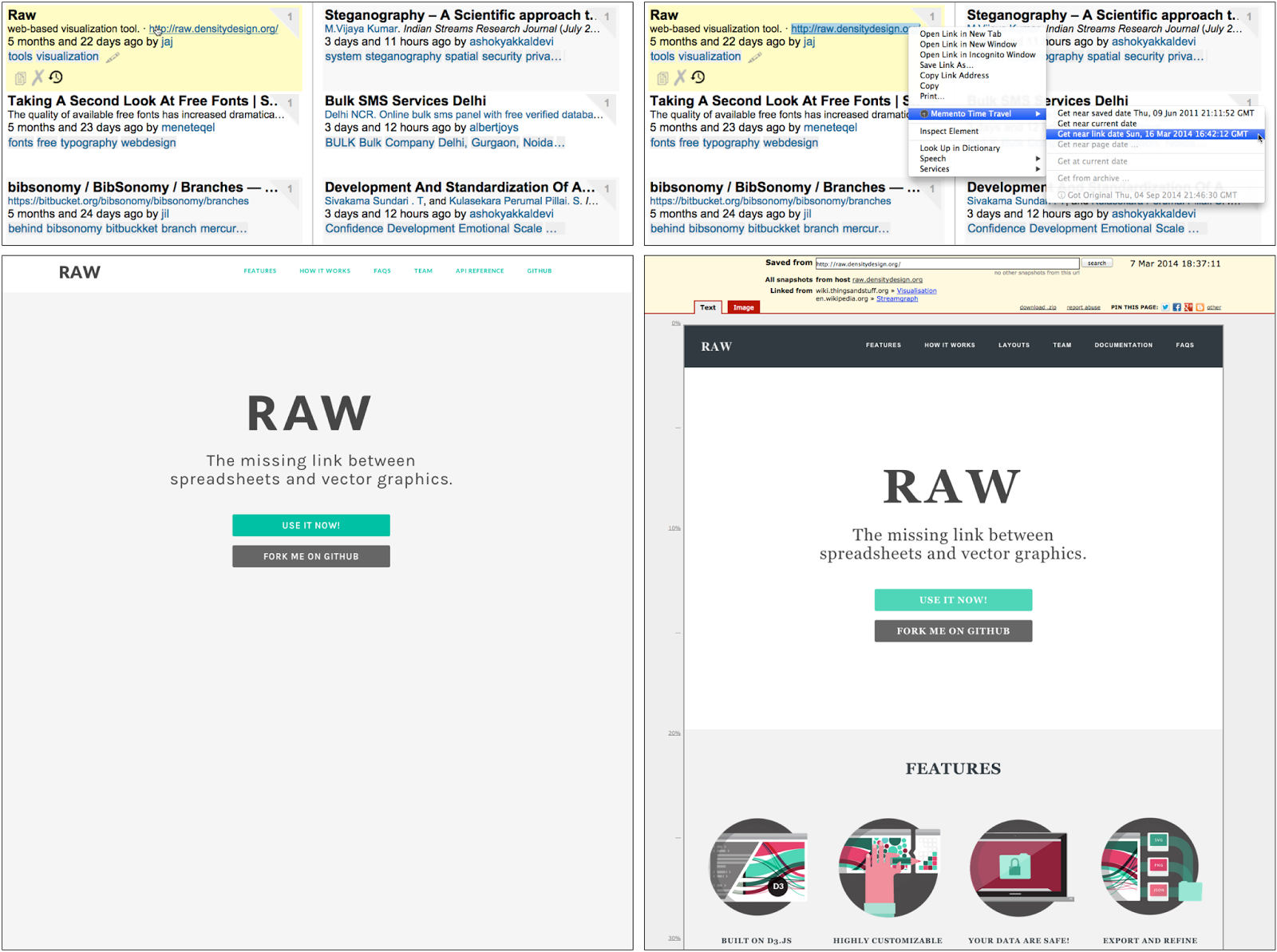Image resolution: width=1277 pixels, height=952 pixels.
Task: Click the Saved from URL input field
Action: 947,263
